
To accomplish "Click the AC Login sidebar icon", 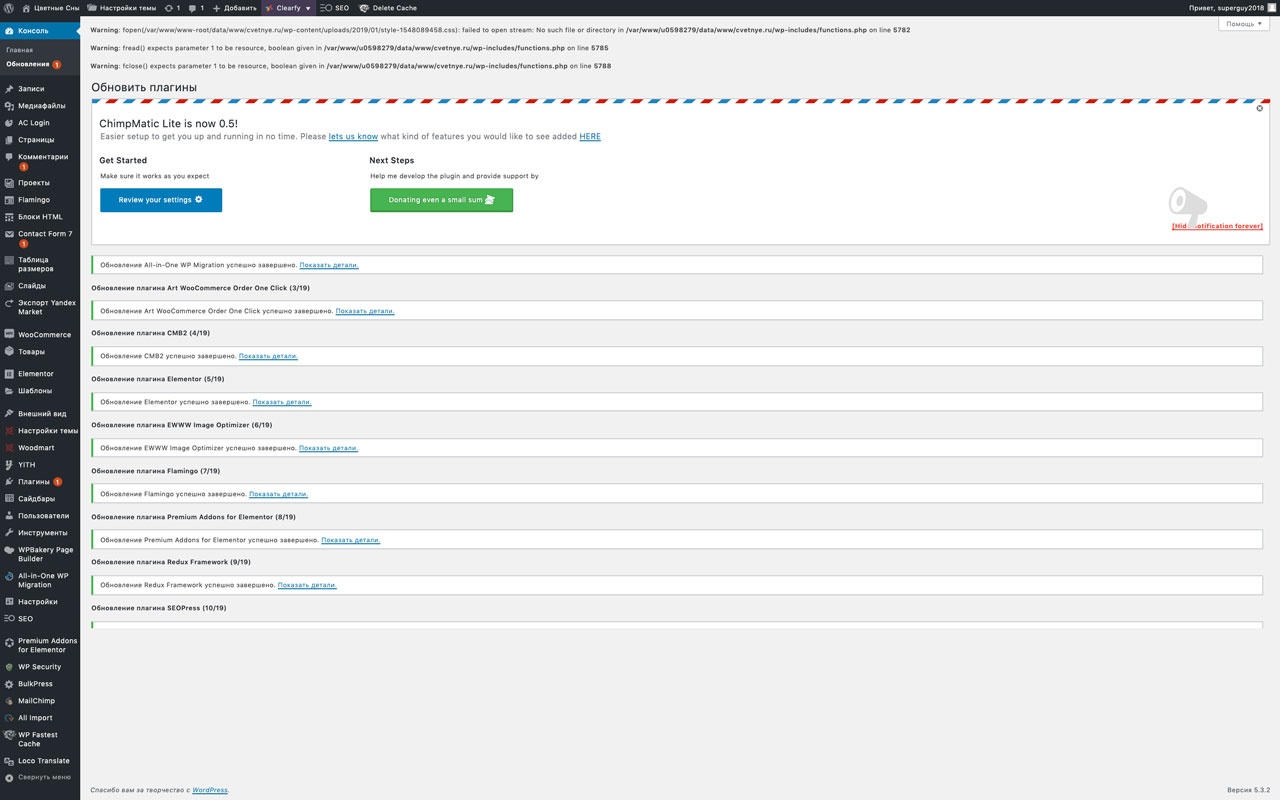I will pyautogui.click(x=9, y=123).
